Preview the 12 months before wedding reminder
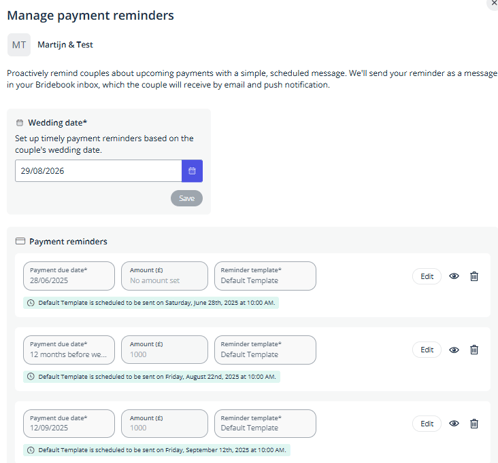The image size is (498, 463). (x=454, y=350)
